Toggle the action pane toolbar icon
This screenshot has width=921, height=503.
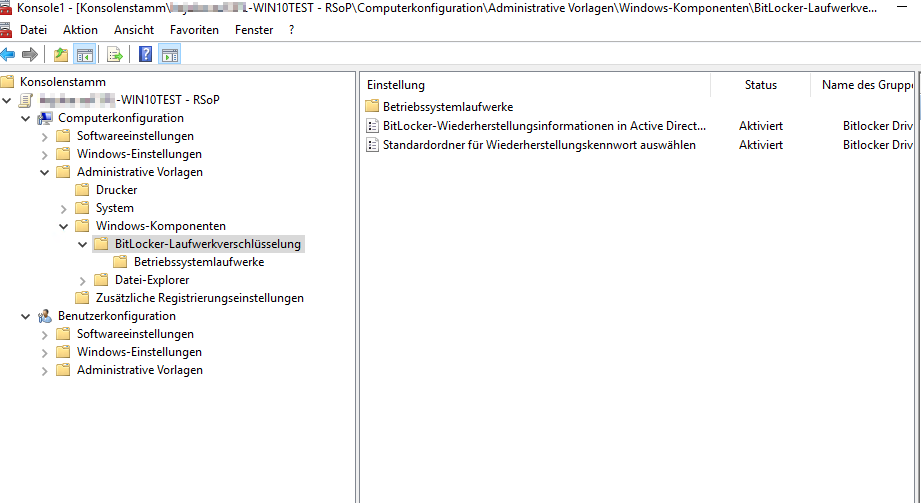(x=170, y=55)
